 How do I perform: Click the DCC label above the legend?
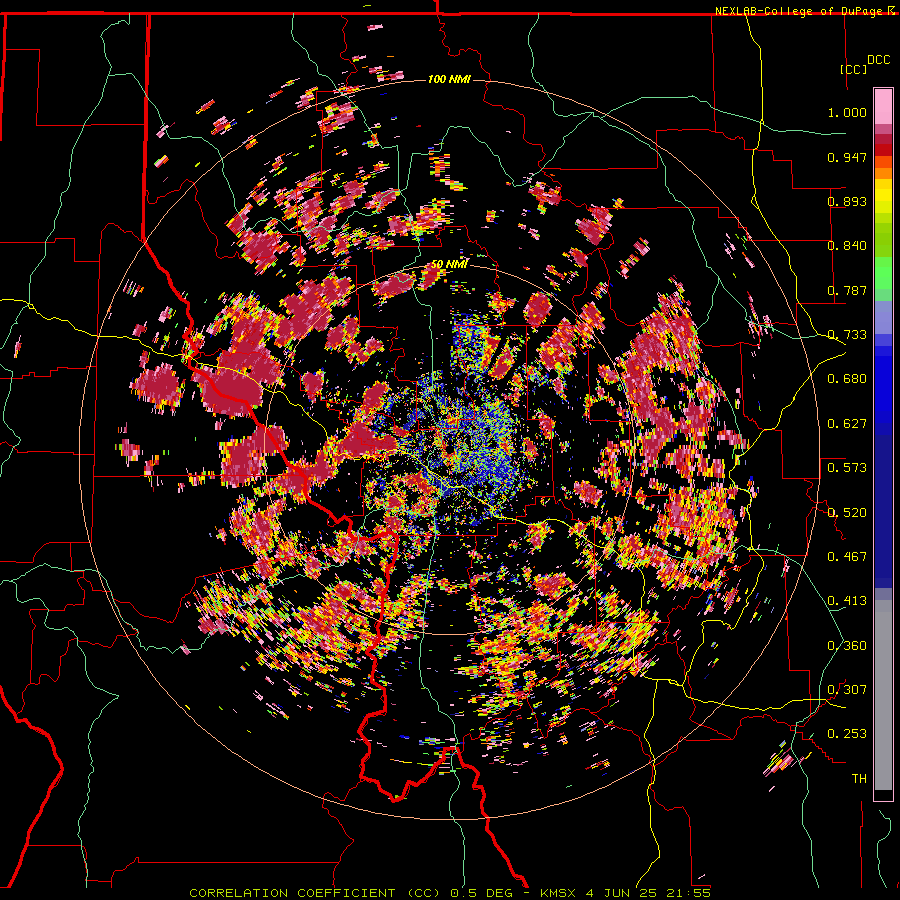879,60
